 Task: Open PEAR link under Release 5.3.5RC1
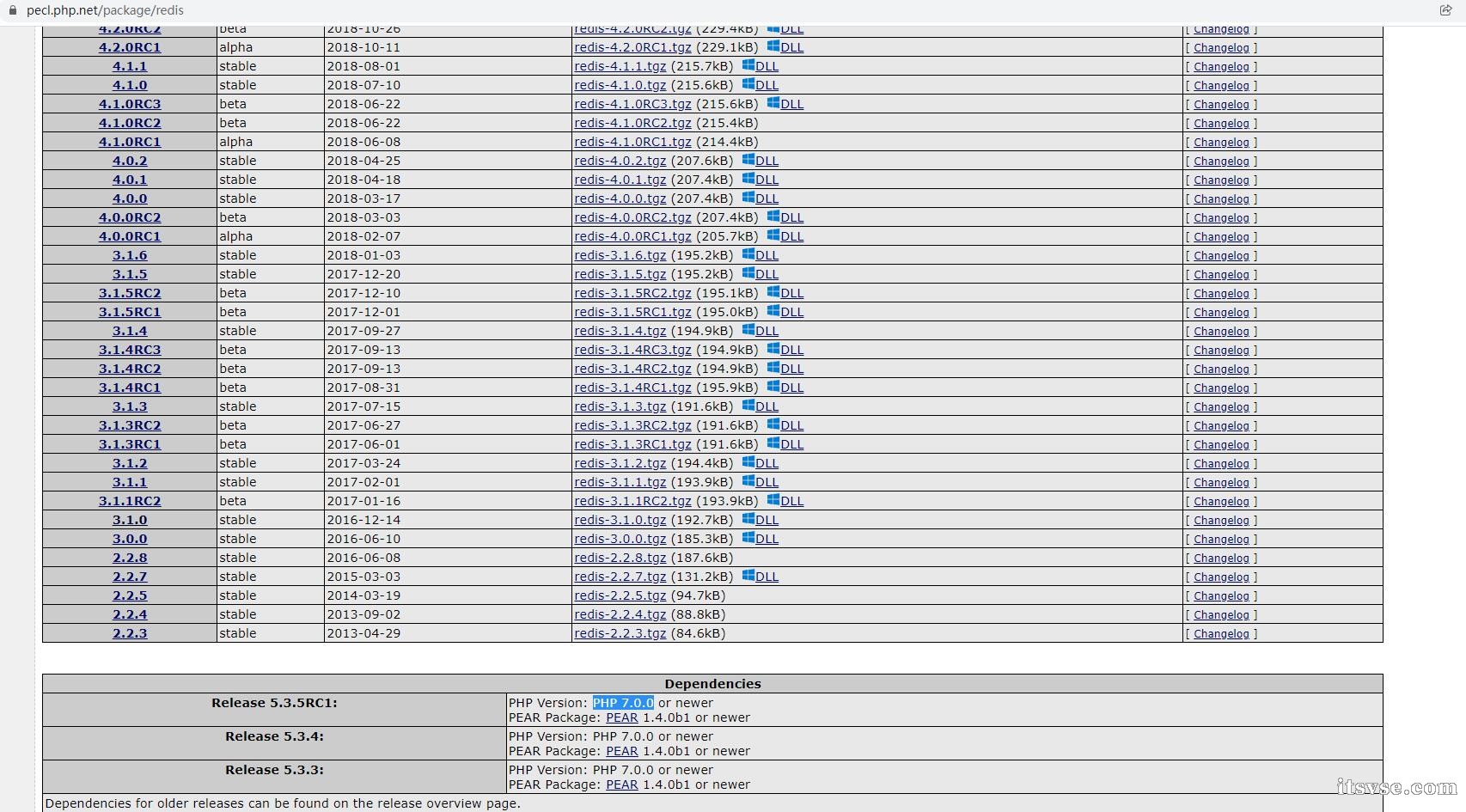click(622, 717)
